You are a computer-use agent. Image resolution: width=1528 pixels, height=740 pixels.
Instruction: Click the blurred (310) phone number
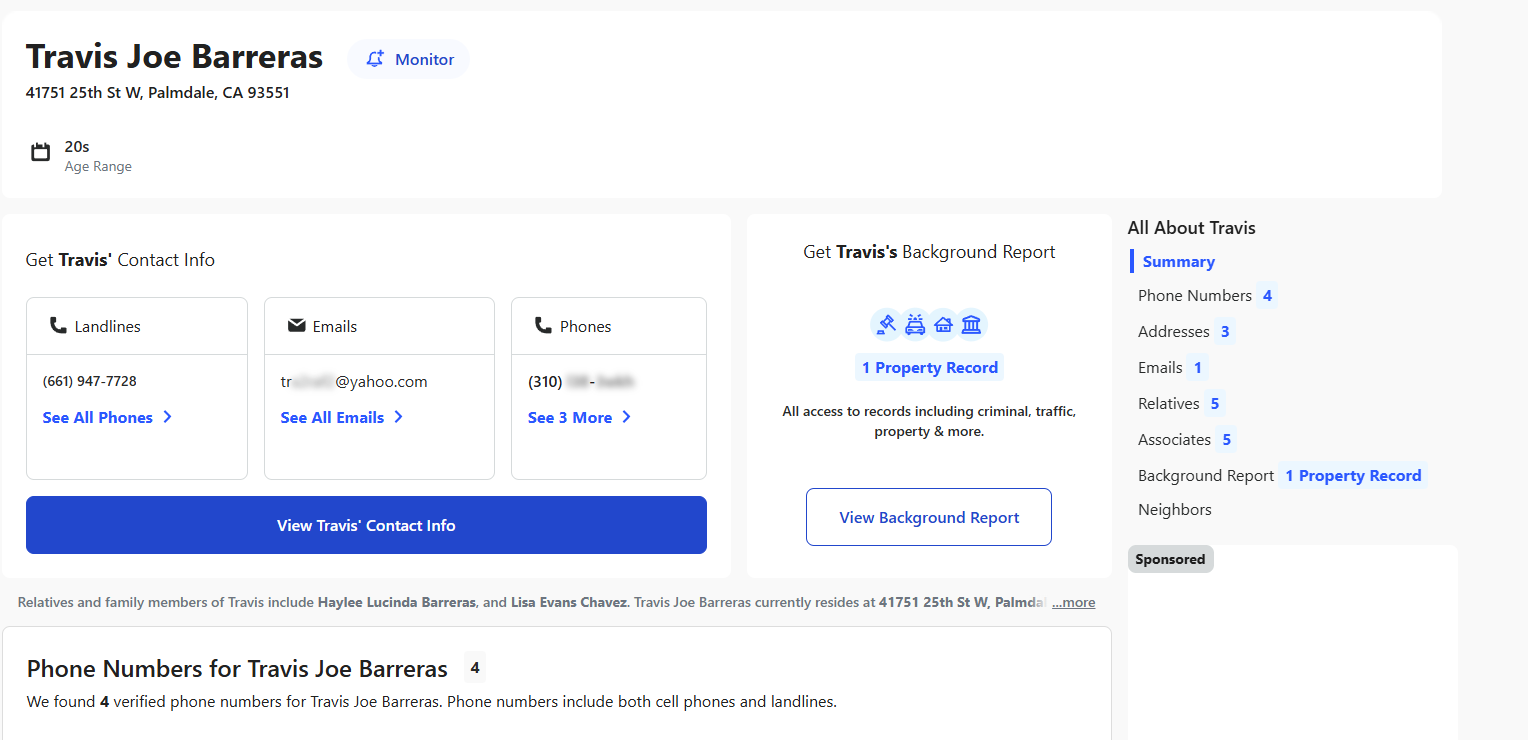tap(582, 381)
